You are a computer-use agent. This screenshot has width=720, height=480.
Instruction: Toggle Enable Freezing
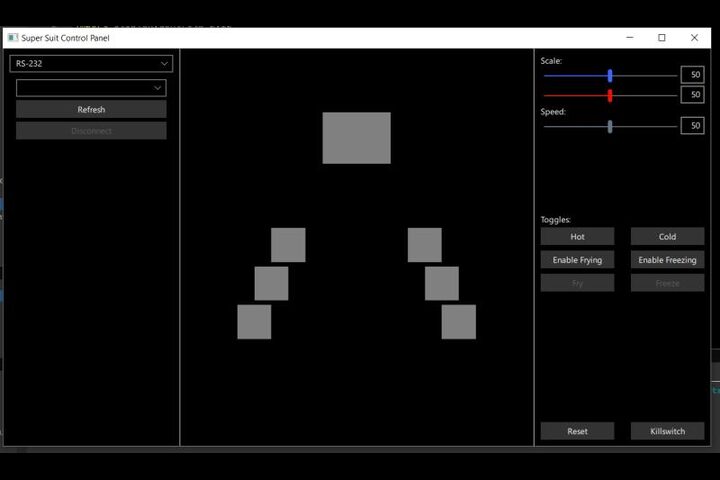pos(667,260)
